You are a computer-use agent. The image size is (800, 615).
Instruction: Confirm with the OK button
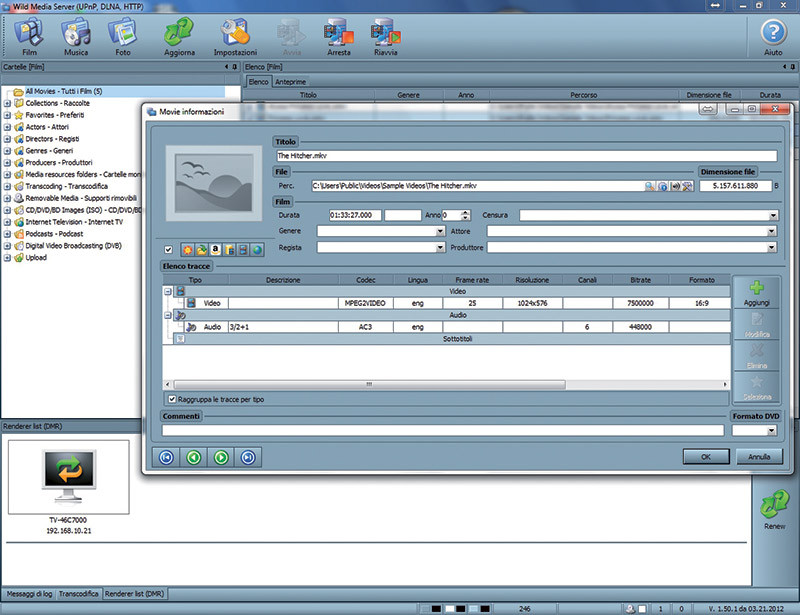[x=706, y=457]
